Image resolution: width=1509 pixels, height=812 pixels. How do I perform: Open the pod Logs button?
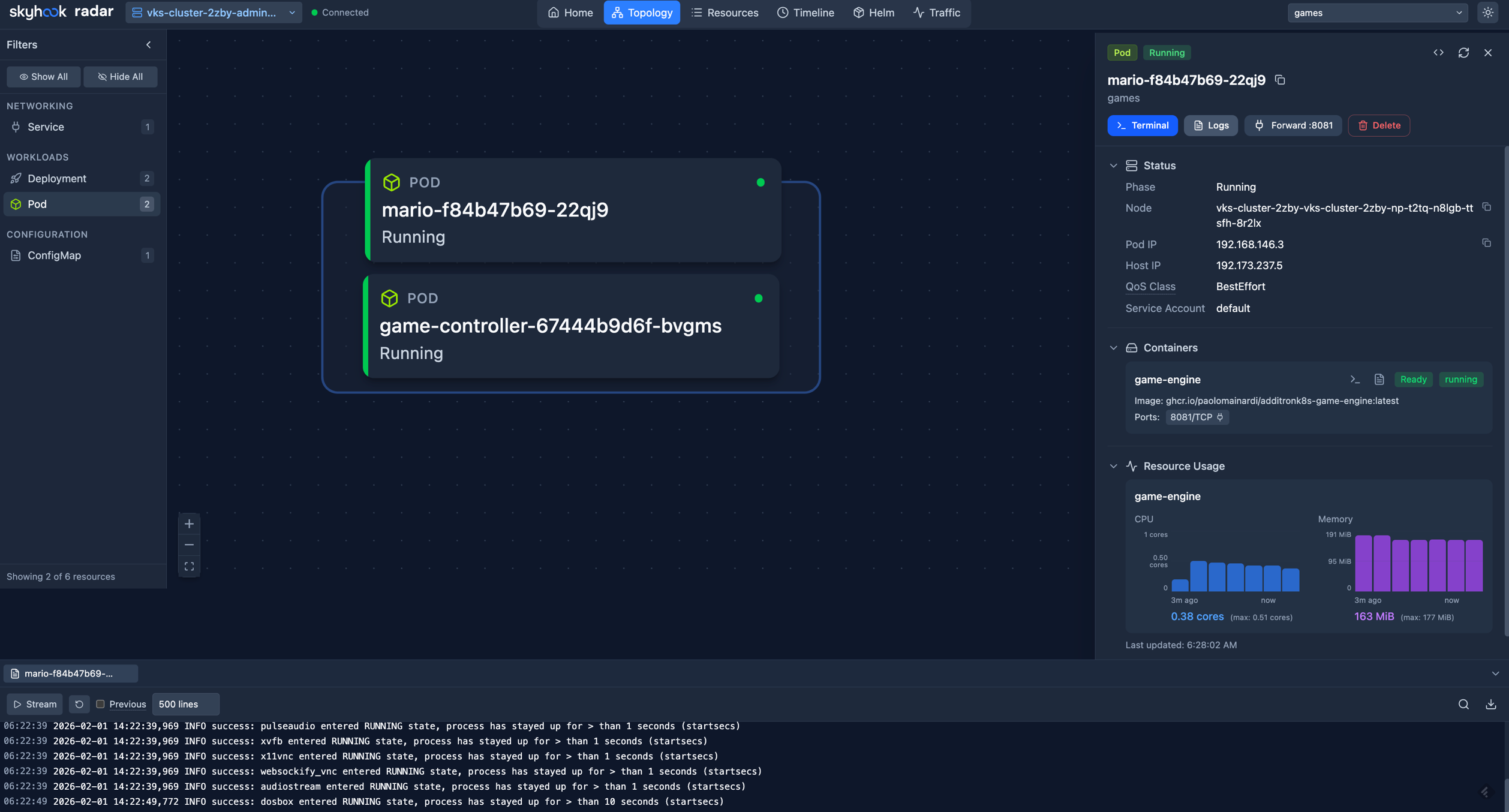(x=1211, y=125)
